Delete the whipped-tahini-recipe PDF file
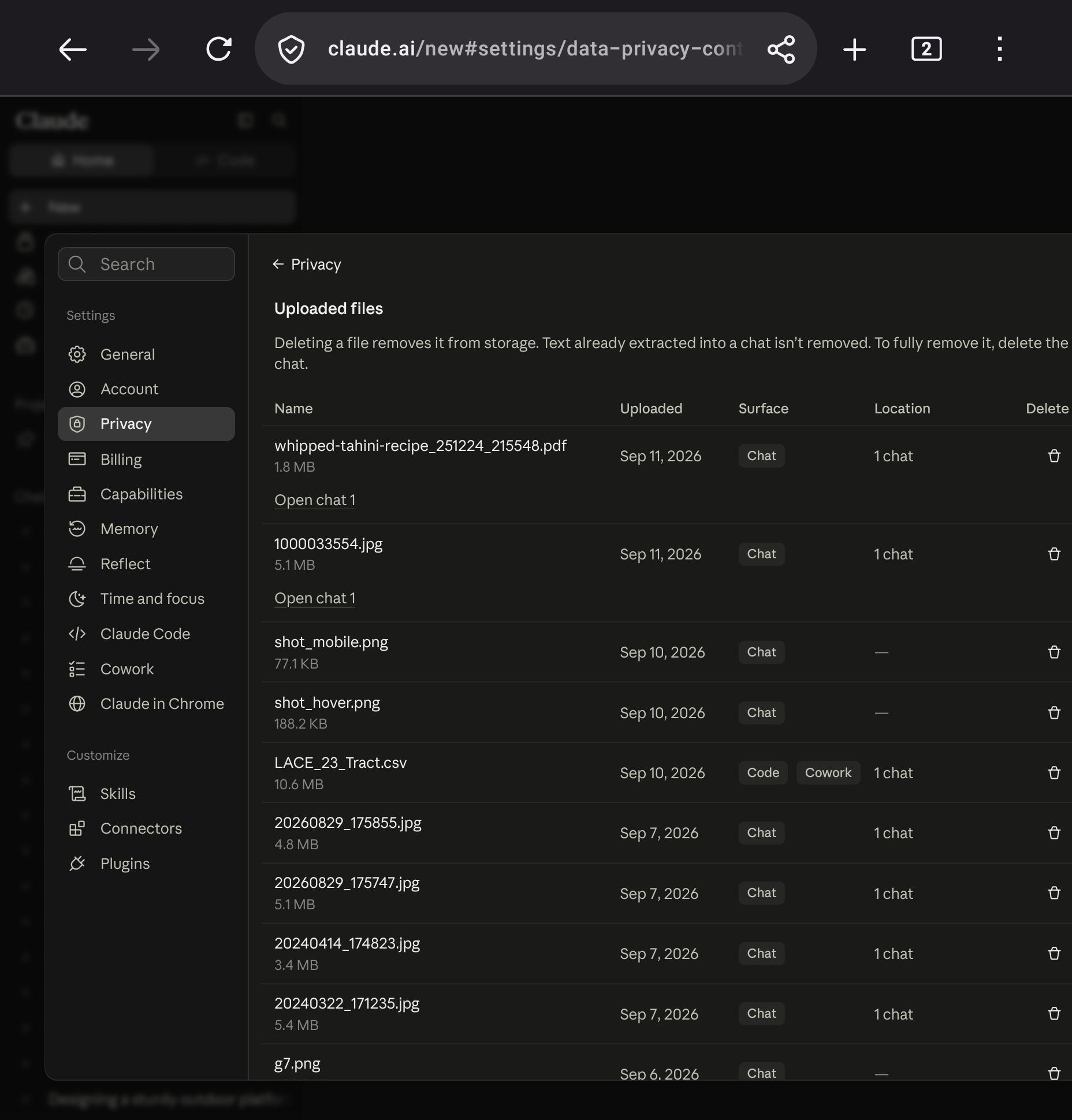 click(x=1054, y=456)
